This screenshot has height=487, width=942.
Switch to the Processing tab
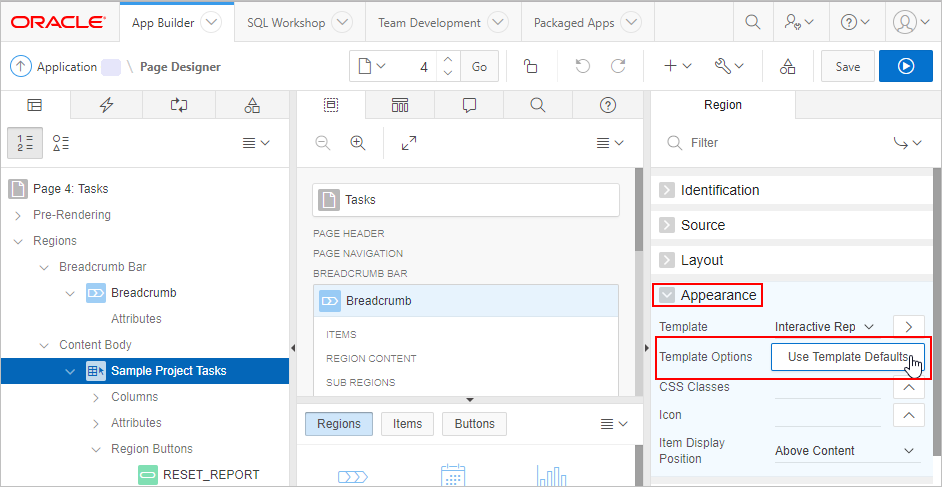pos(179,105)
